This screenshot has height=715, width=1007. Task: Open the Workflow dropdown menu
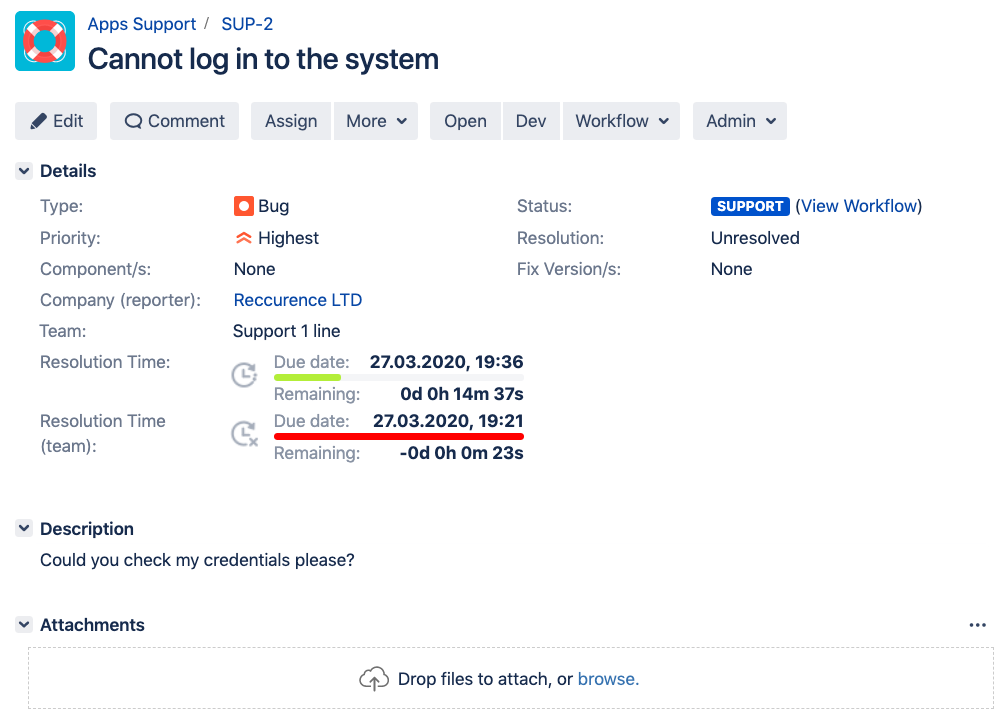pyautogui.click(x=621, y=121)
